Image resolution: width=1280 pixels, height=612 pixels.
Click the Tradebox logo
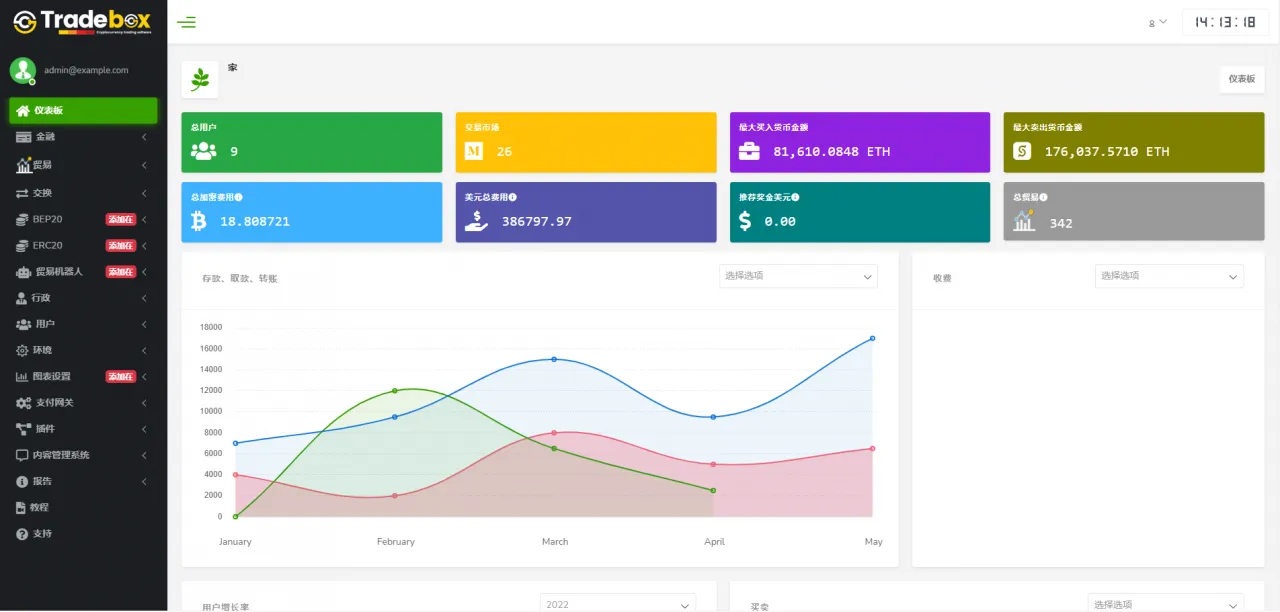click(x=83, y=22)
